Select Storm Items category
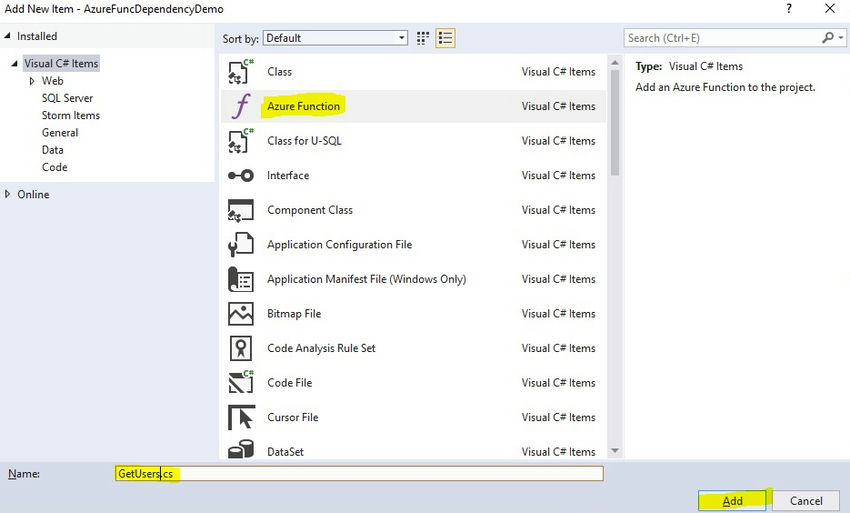The width and height of the screenshot is (850, 513). point(71,116)
